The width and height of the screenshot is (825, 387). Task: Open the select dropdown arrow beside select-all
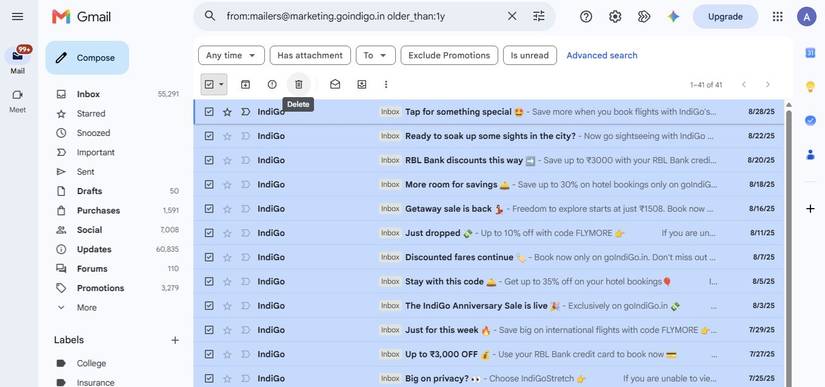[222, 84]
